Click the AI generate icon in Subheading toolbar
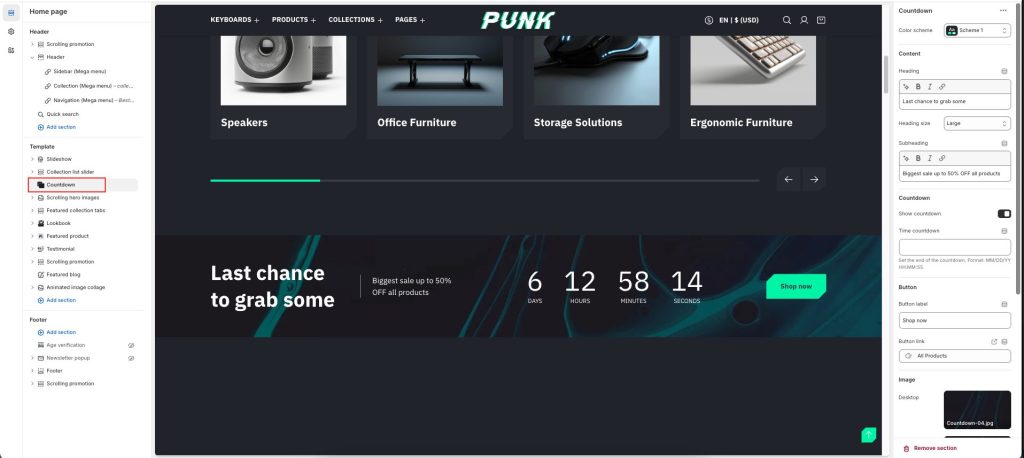 [x=906, y=158]
